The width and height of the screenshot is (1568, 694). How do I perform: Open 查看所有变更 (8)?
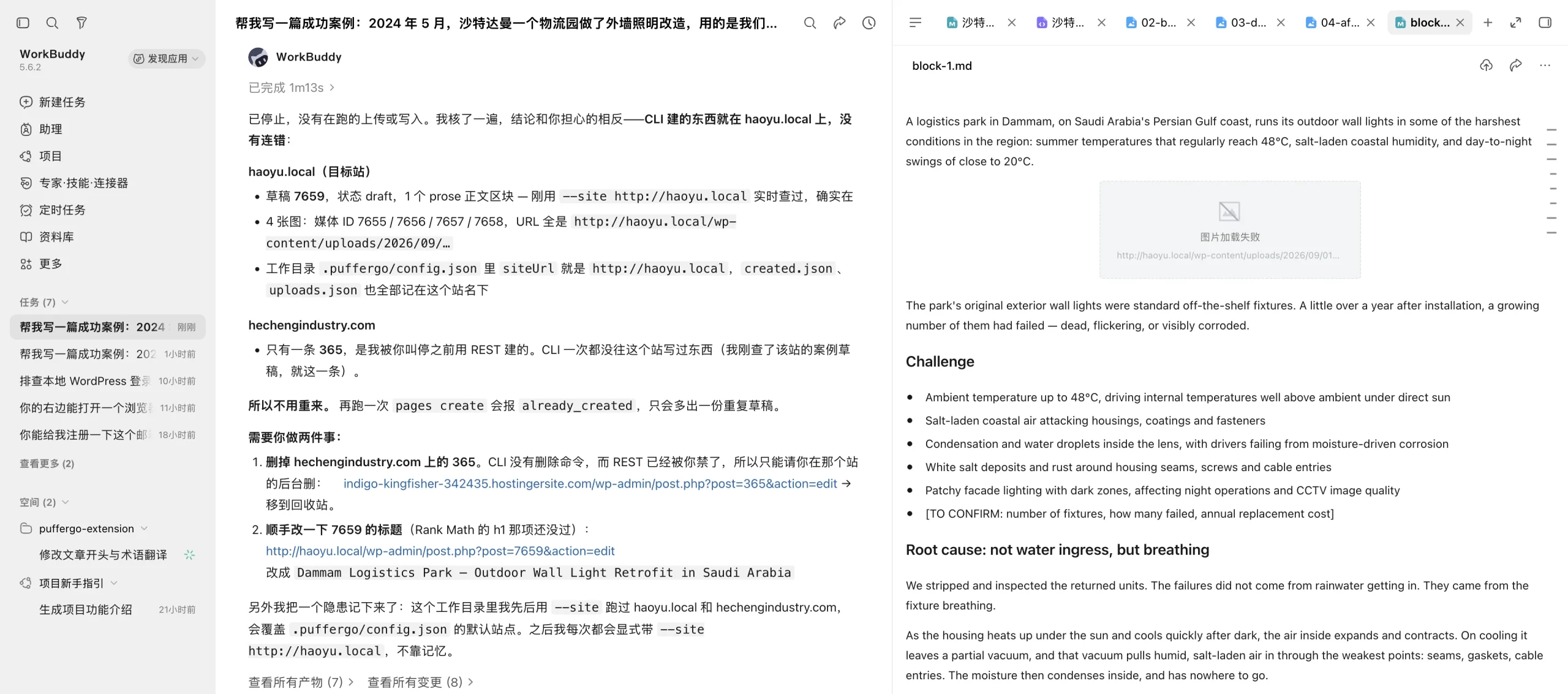(x=420, y=682)
